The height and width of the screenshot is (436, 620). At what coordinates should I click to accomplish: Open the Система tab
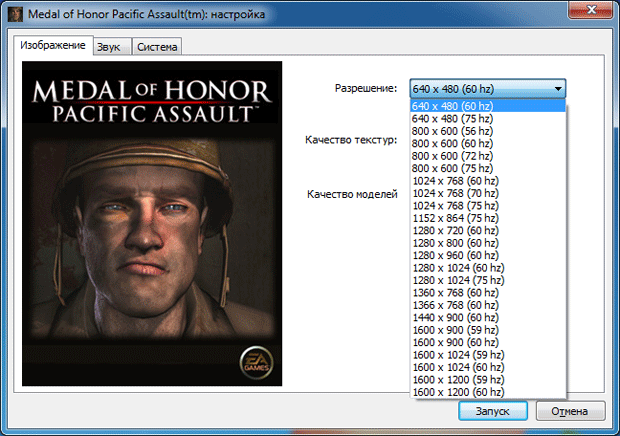(157, 47)
